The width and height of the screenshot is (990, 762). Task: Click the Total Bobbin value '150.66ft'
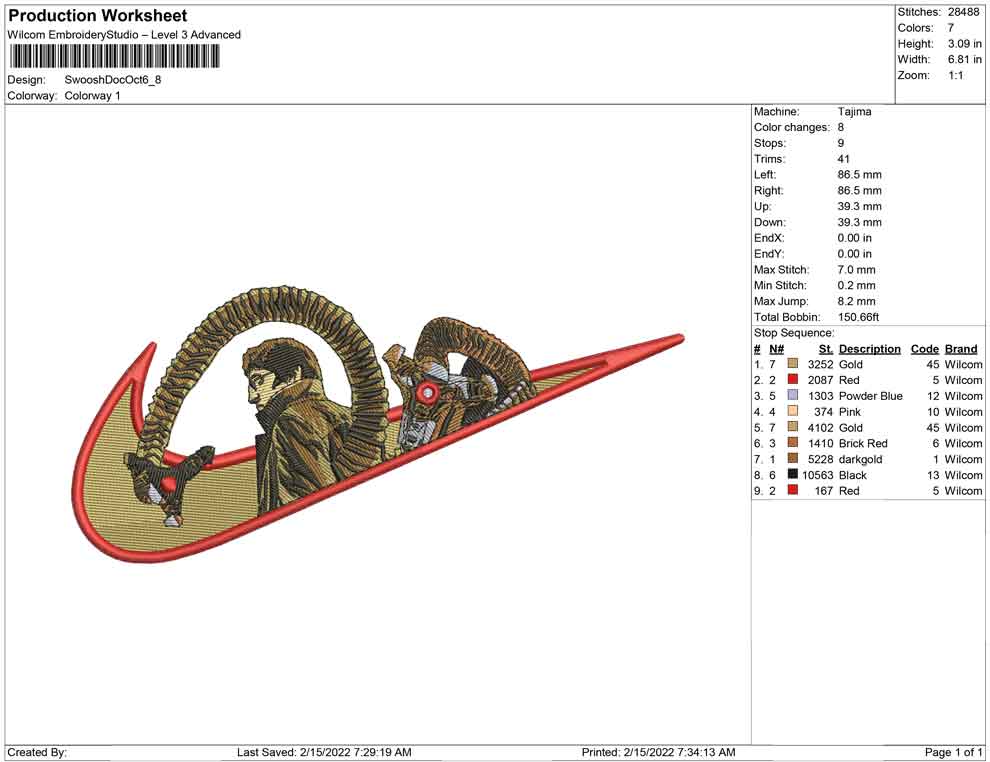(858, 317)
